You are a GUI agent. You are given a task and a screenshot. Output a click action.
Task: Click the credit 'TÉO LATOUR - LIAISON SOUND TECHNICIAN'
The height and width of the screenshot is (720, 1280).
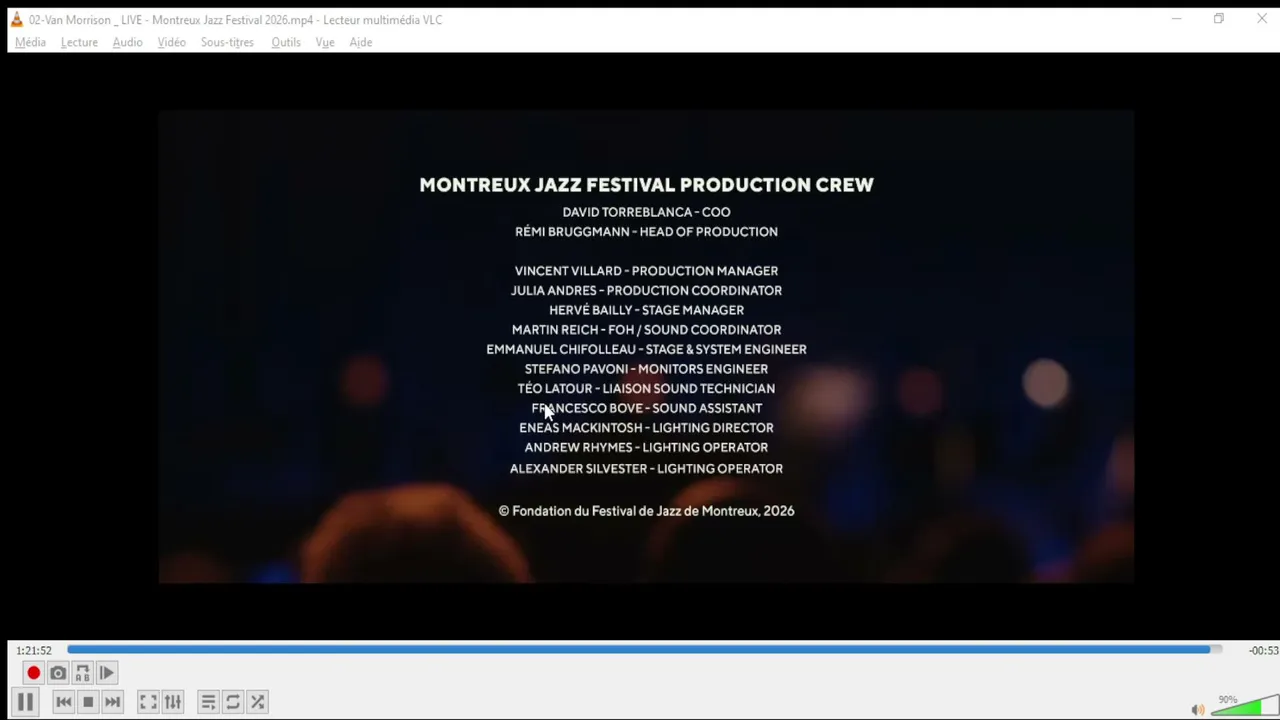(646, 388)
